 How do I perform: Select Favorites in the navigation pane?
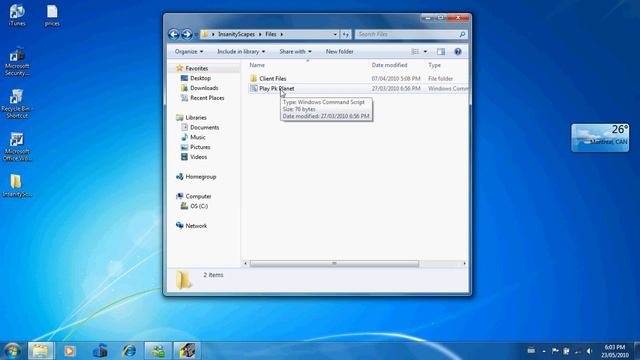click(196, 68)
